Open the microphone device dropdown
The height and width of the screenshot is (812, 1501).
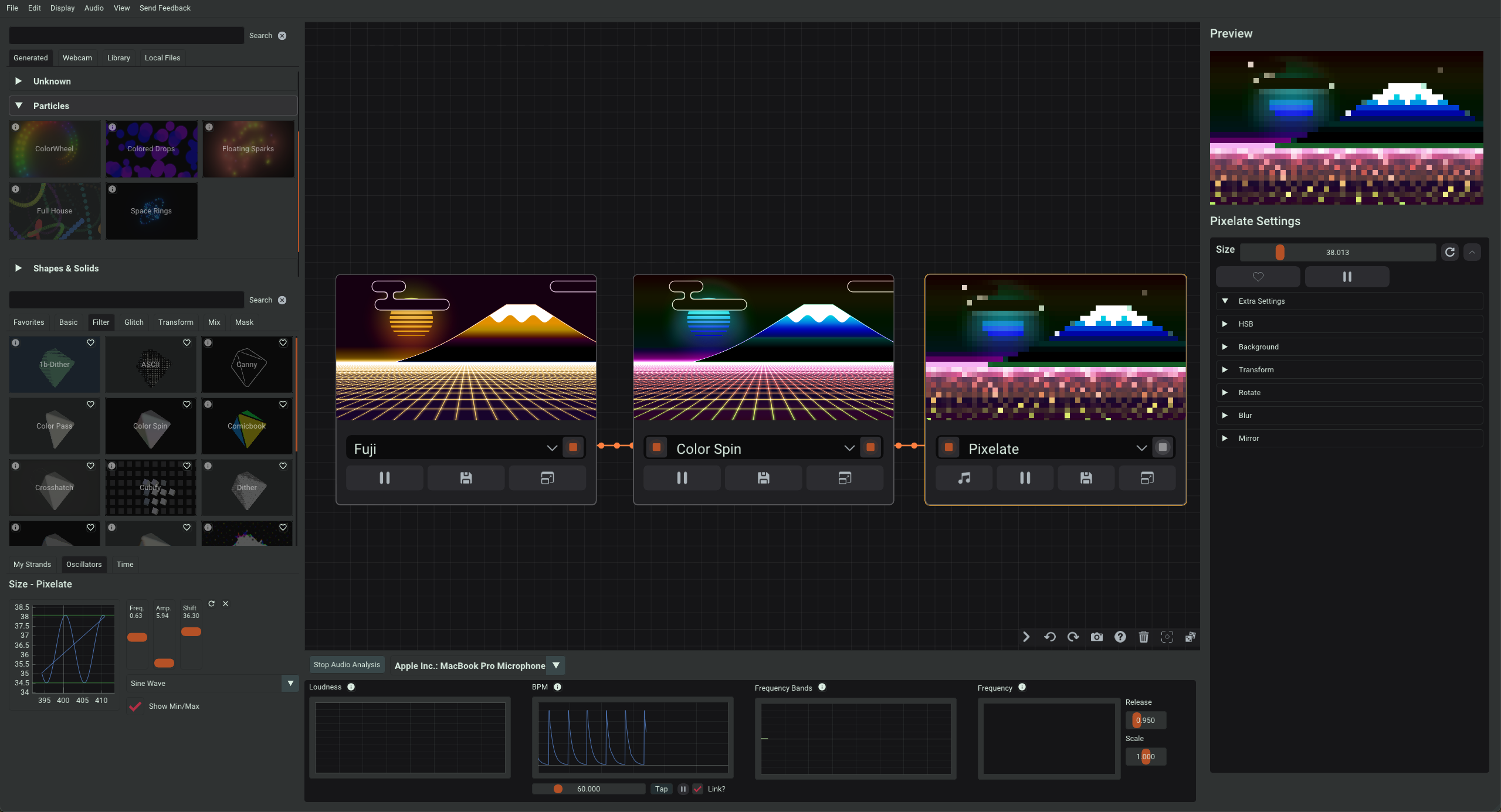pyautogui.click(x=556, y=665)
